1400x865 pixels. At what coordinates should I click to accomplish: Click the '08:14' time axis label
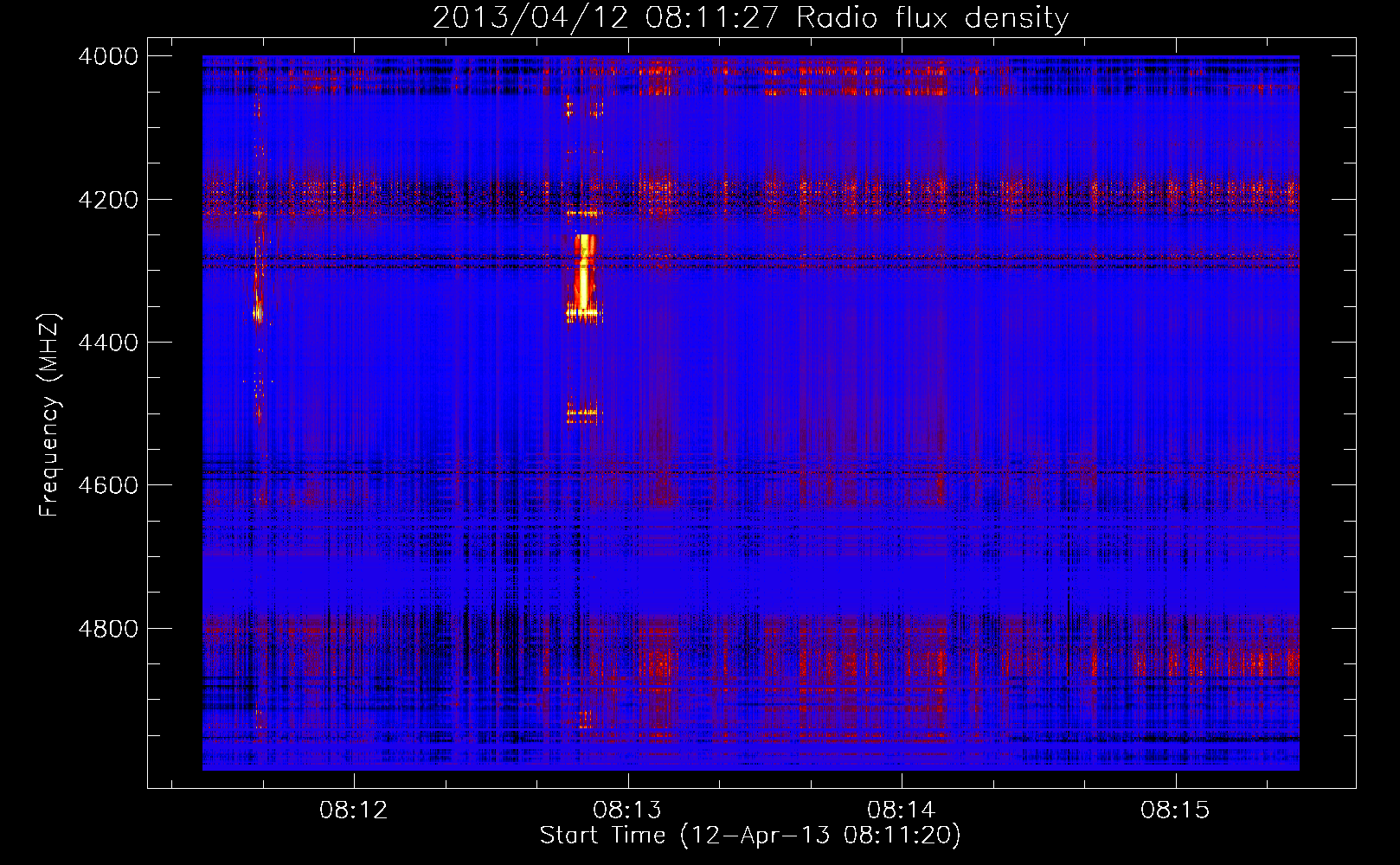click(902, 811)
